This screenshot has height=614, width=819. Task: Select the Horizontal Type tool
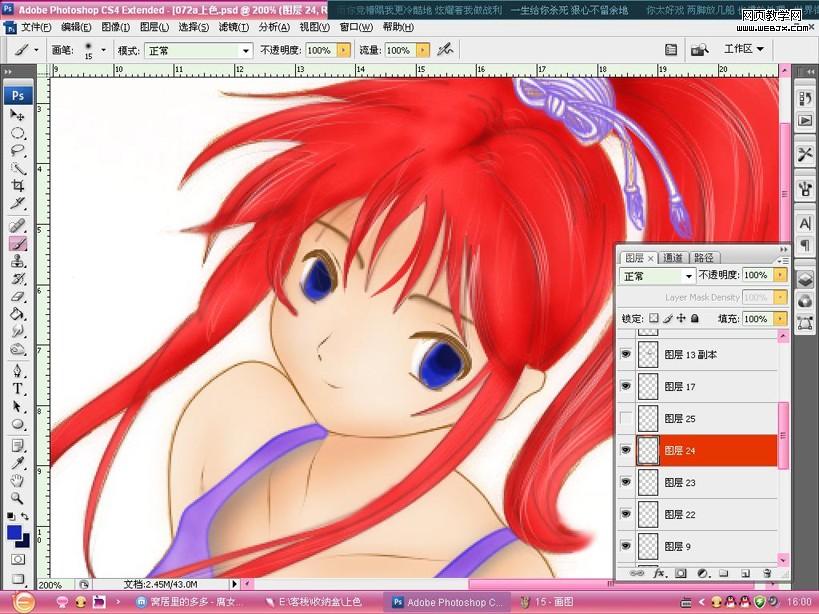pyautogui.click(x=18, y=389)
